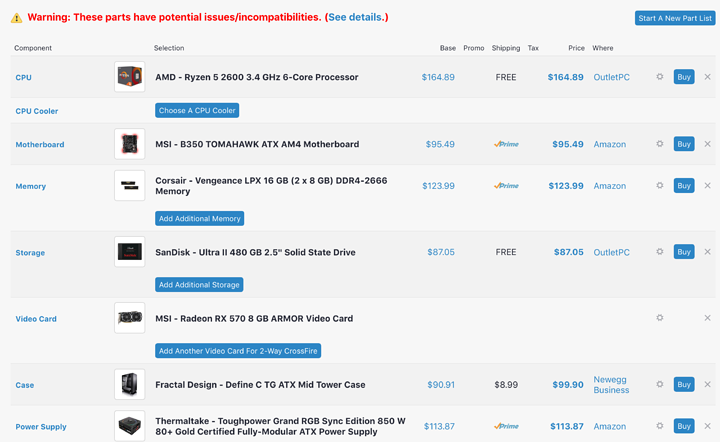
Task: Open the Newegg Business merchant link
Action: [611, 384]
